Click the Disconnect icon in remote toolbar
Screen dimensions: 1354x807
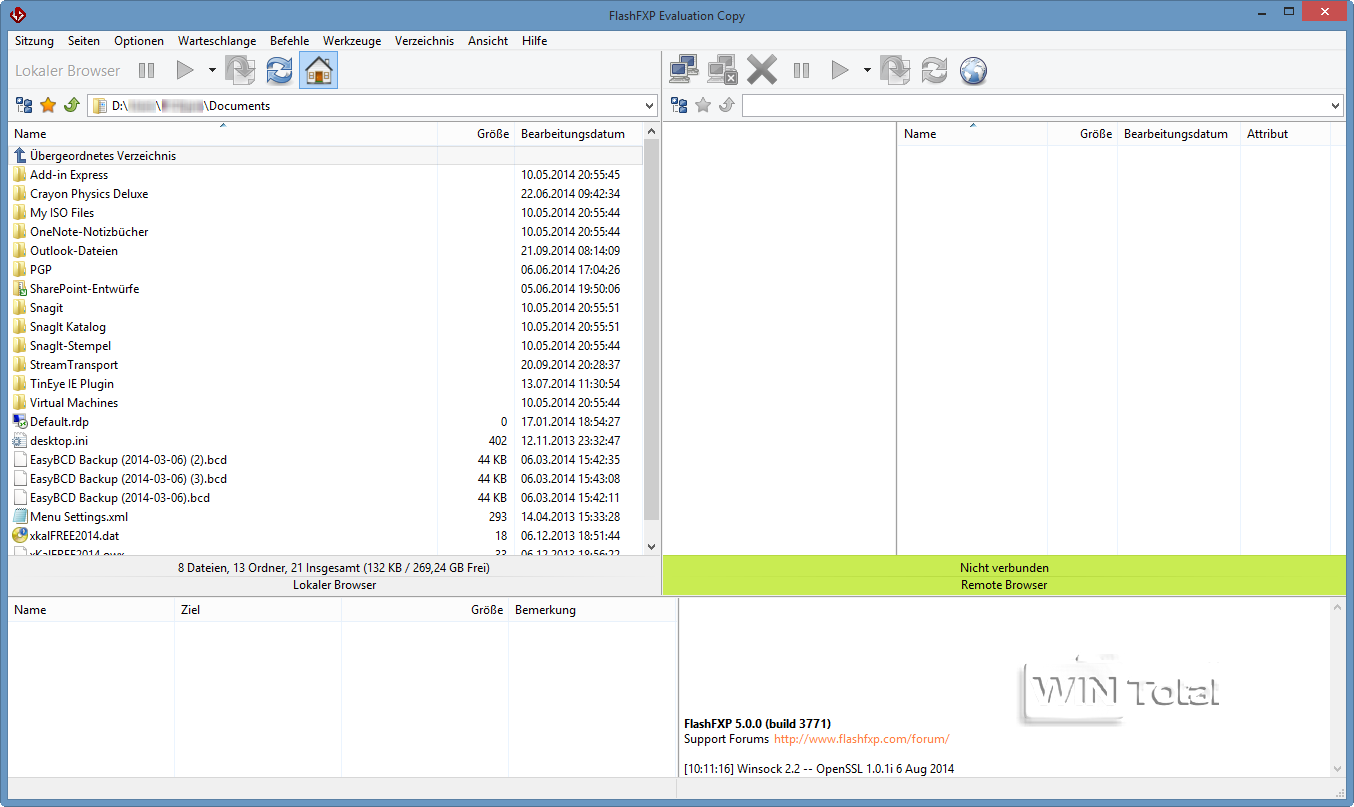(722, 70)
